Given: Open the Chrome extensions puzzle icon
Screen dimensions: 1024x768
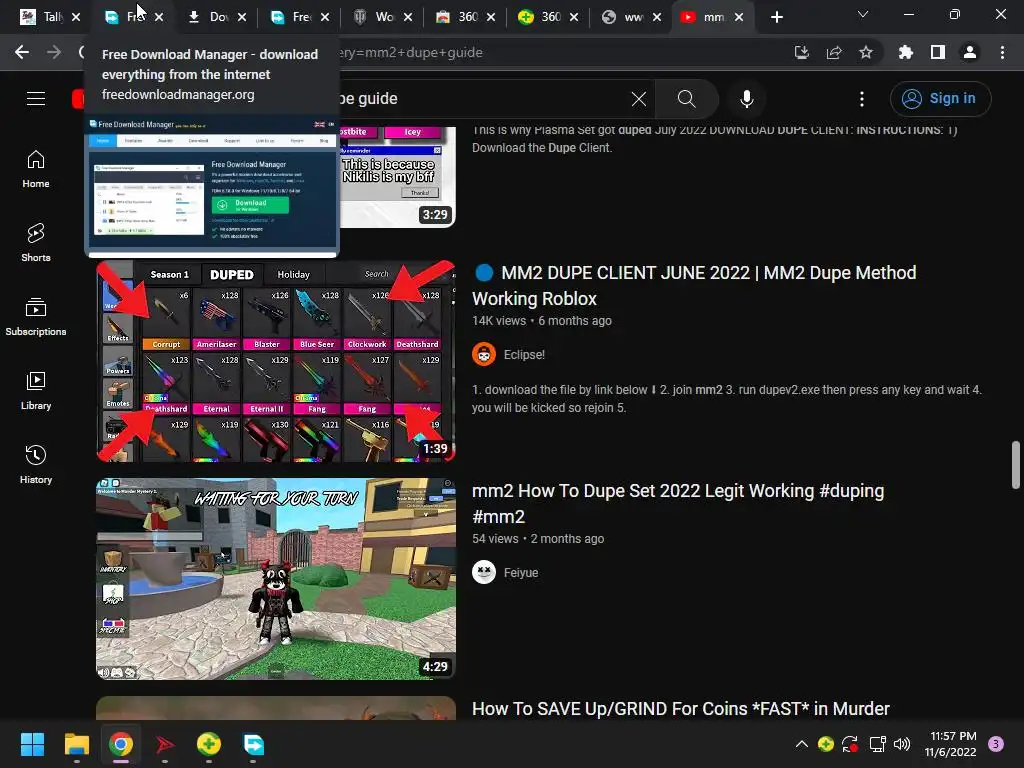Looking at the screenshot, I should [906, 52].
